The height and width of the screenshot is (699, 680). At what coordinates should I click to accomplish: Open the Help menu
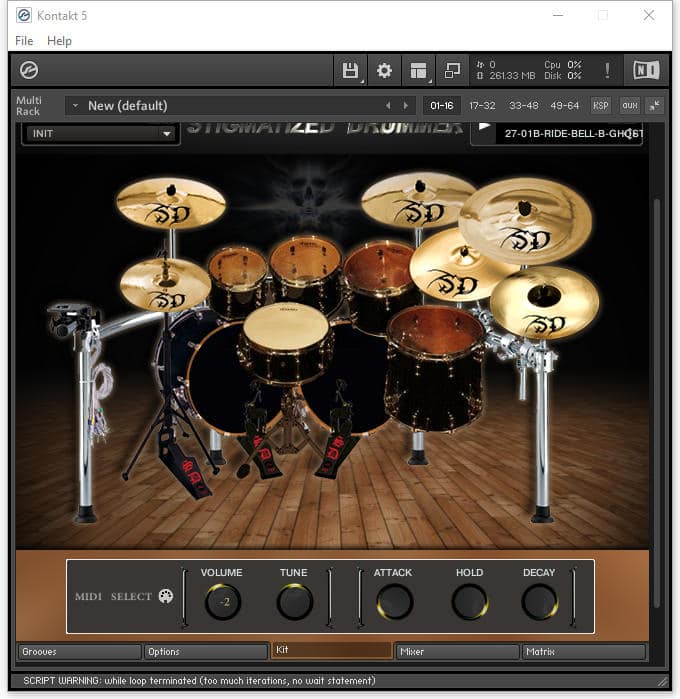(59, 41)
